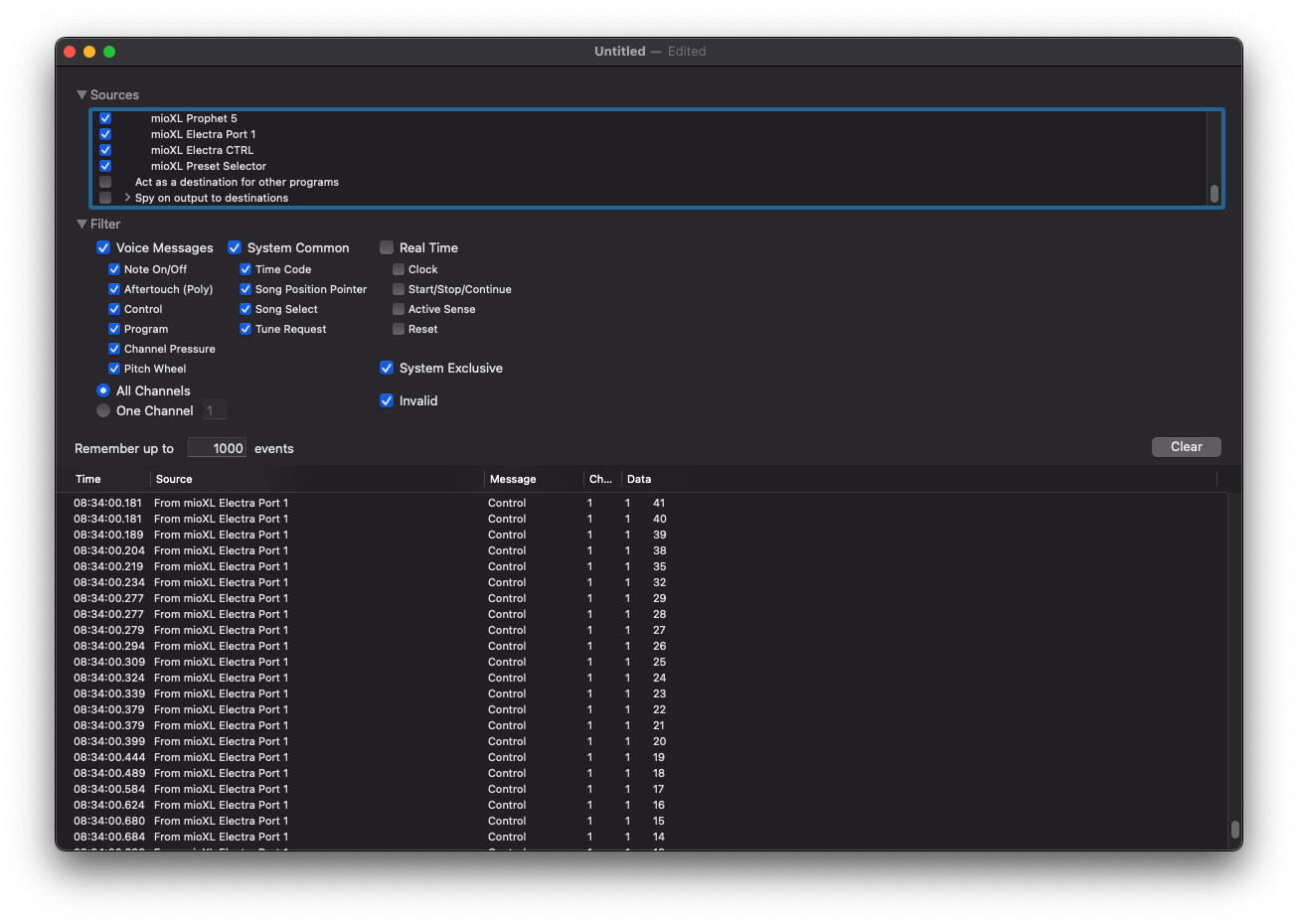Enable Active Sense filter
1298x924 pixels.
click(399, 309)
